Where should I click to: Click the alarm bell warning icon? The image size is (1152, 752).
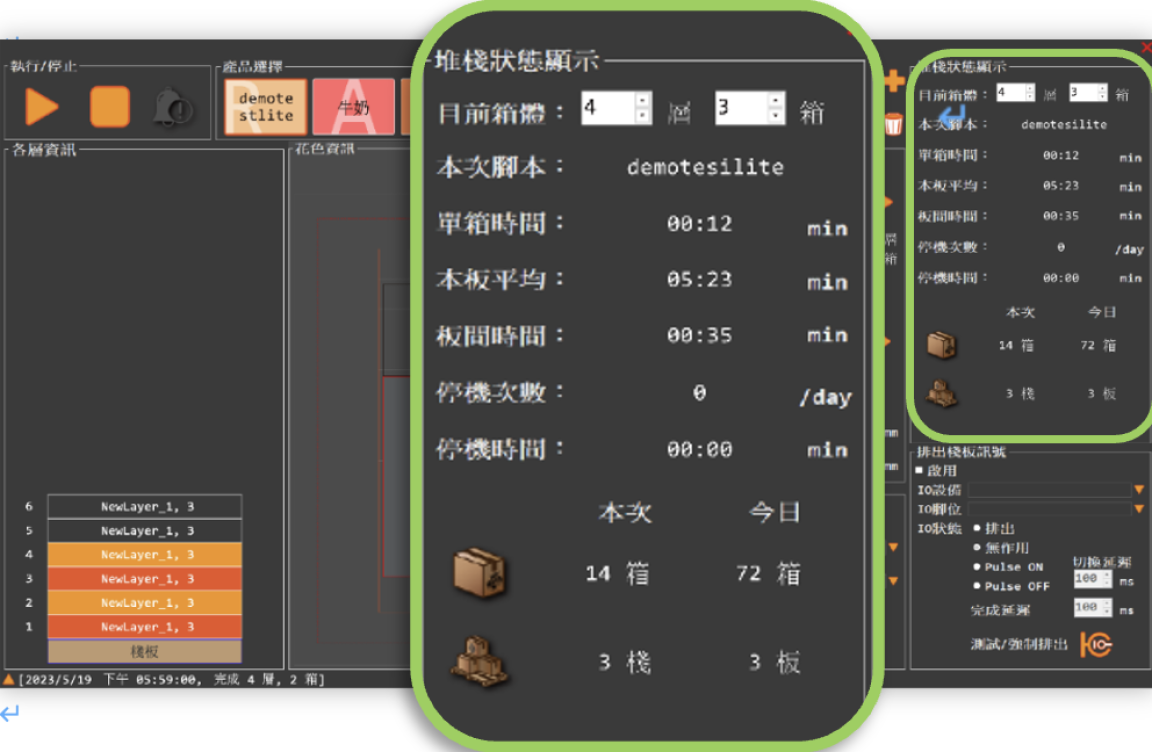point(173,107)
